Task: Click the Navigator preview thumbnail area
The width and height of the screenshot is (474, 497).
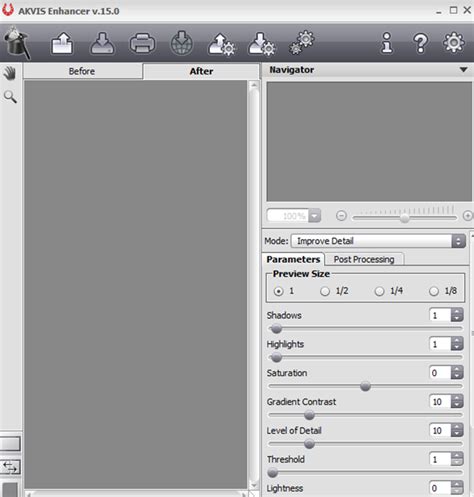Action: coord(369,142)
